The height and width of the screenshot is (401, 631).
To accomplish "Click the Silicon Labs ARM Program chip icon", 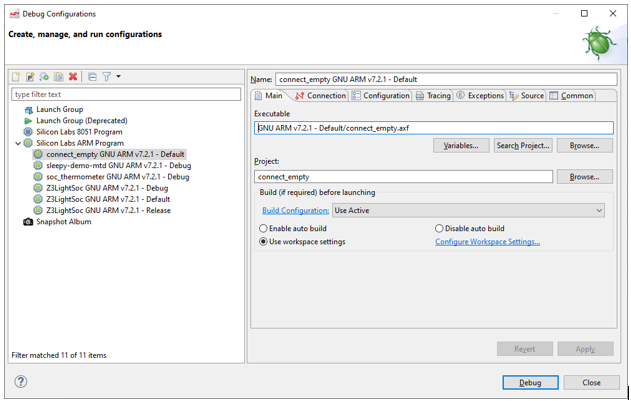I will tap(28, 143).
